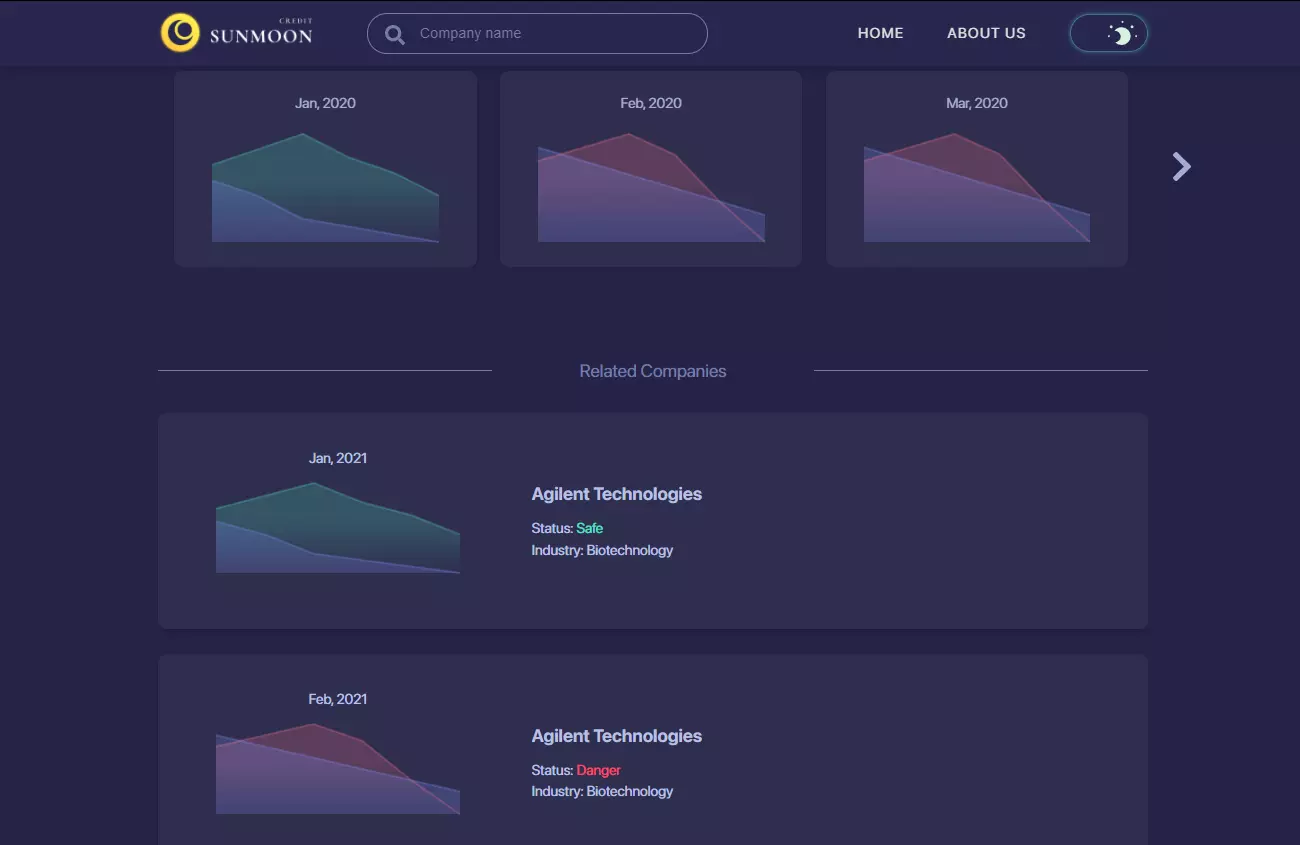Click the Safe status label

pyautogui.click(x=590, y=528)
